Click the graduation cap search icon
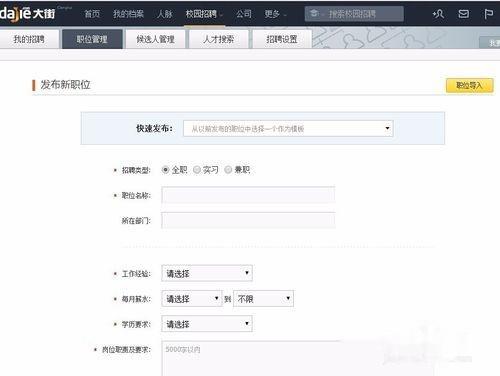Screen dimensions: 500x376 (x=314, y=14)
